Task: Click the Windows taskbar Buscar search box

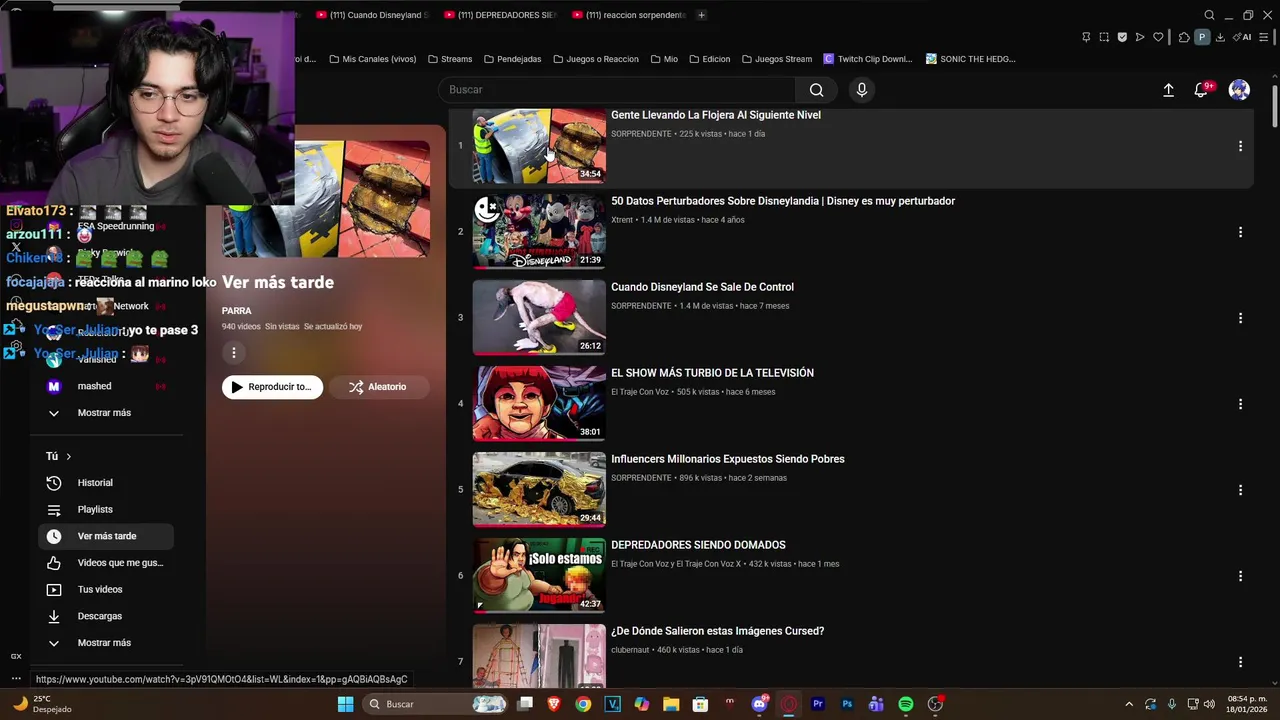Action: click(x=434, y=704)
